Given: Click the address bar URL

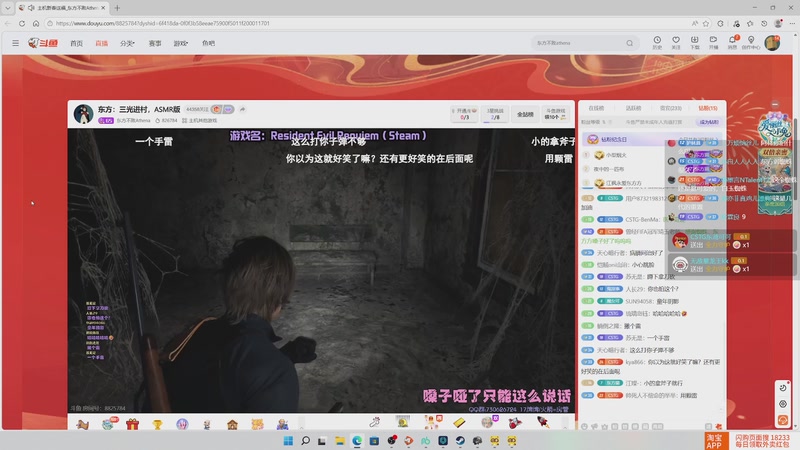Looking at the screenshot, I should (163, 23).
